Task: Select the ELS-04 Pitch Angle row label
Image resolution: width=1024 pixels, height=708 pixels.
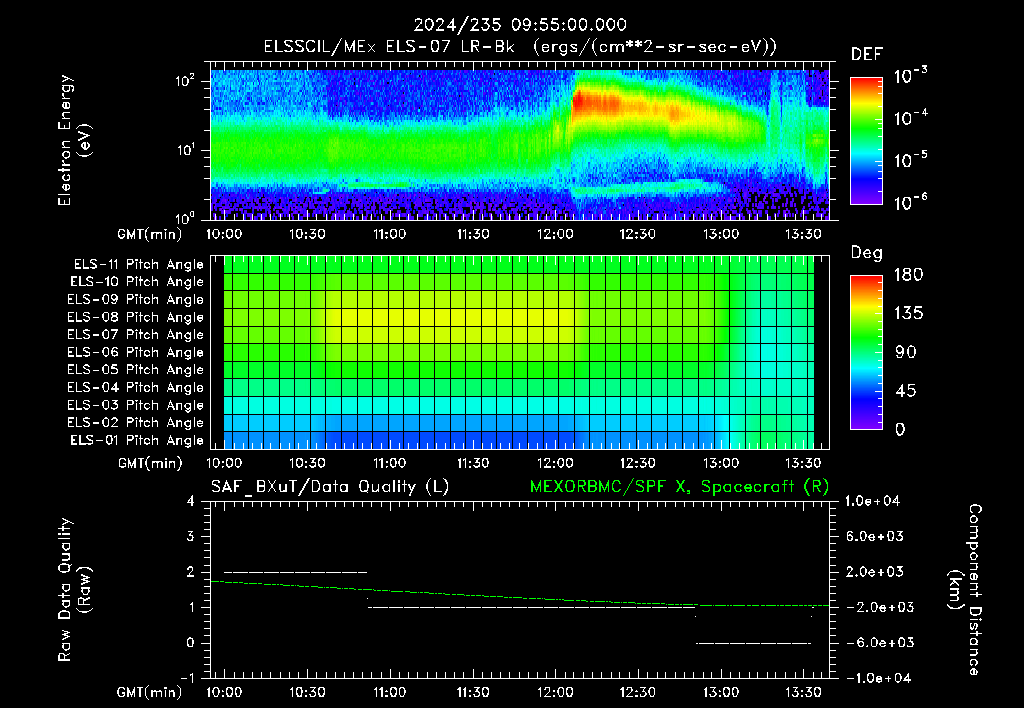Action: tap(135, 387)
